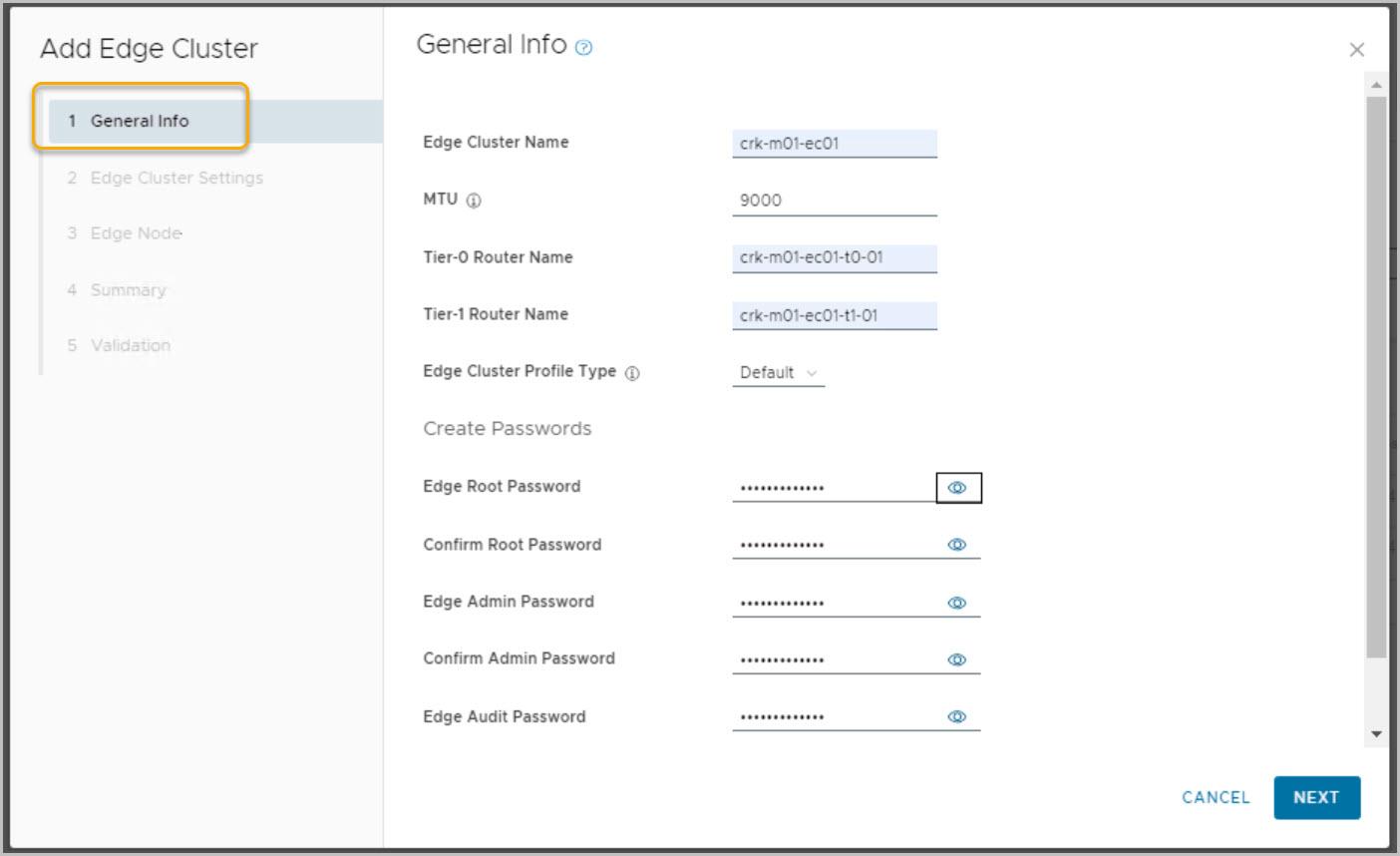The width and height of the screenshot is (1400, 856).
Task: Click the vertical scrollbar thumb
Action: coord(1376,379)
